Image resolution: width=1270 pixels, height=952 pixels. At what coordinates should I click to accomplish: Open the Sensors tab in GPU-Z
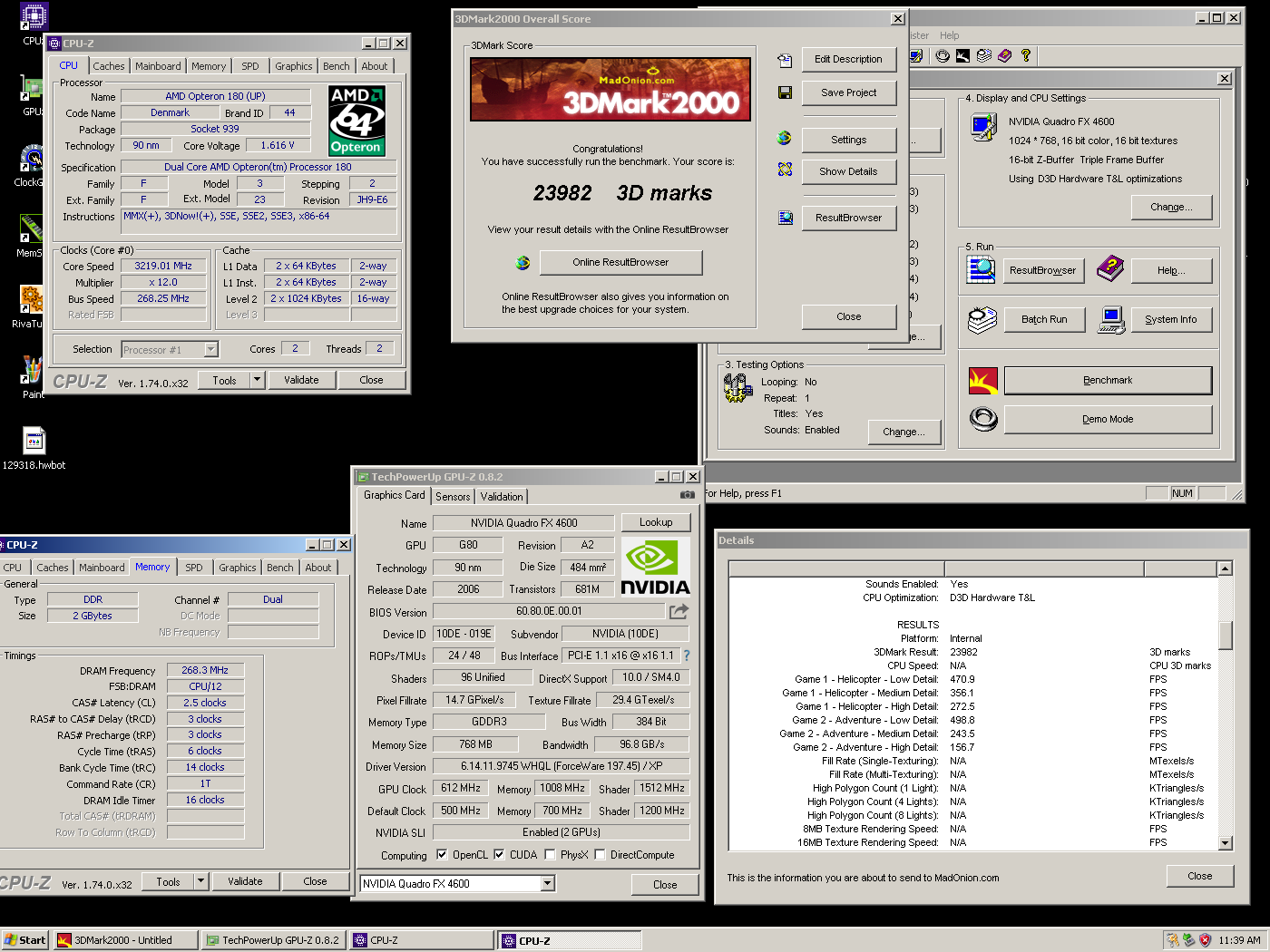(453, 496)
